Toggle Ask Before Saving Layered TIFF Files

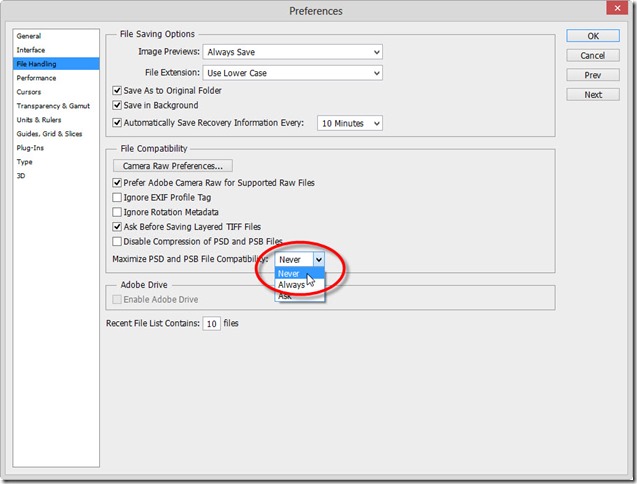tap(117, 227)
